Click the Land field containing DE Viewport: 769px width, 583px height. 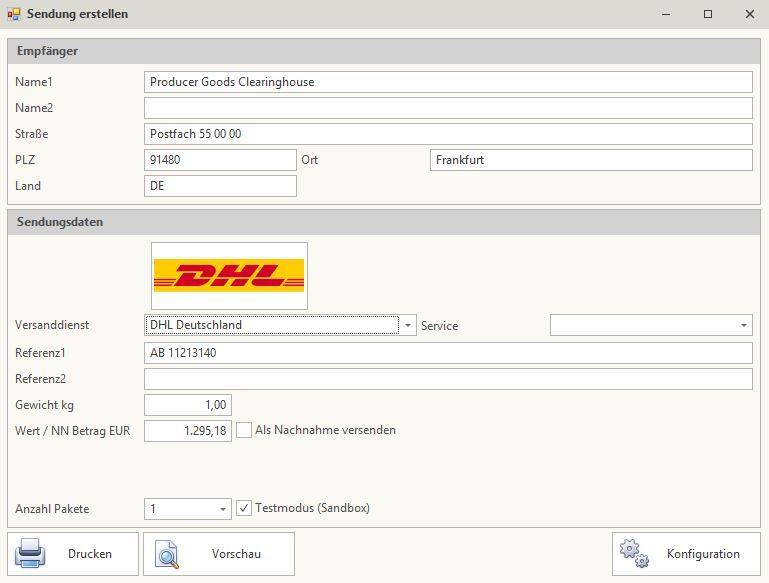point(220,186)
